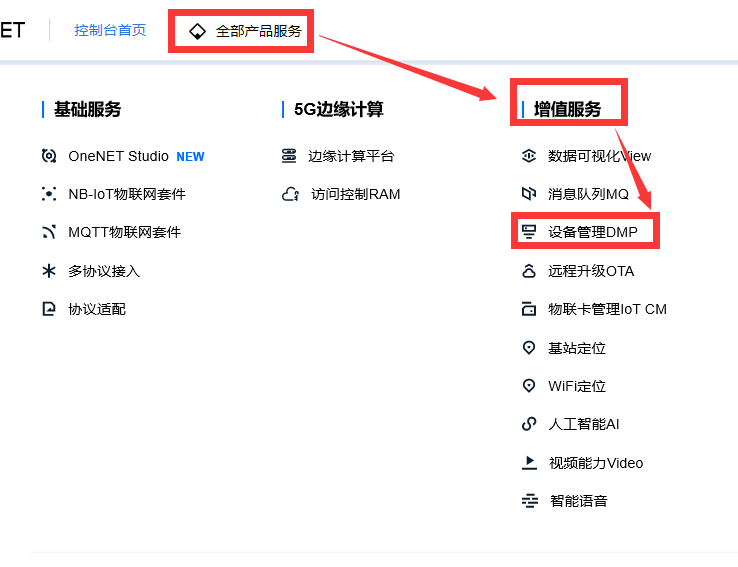Screen dimensions: 738x567
Task: Open 边缘计算平台
Action: click(351, 156)
